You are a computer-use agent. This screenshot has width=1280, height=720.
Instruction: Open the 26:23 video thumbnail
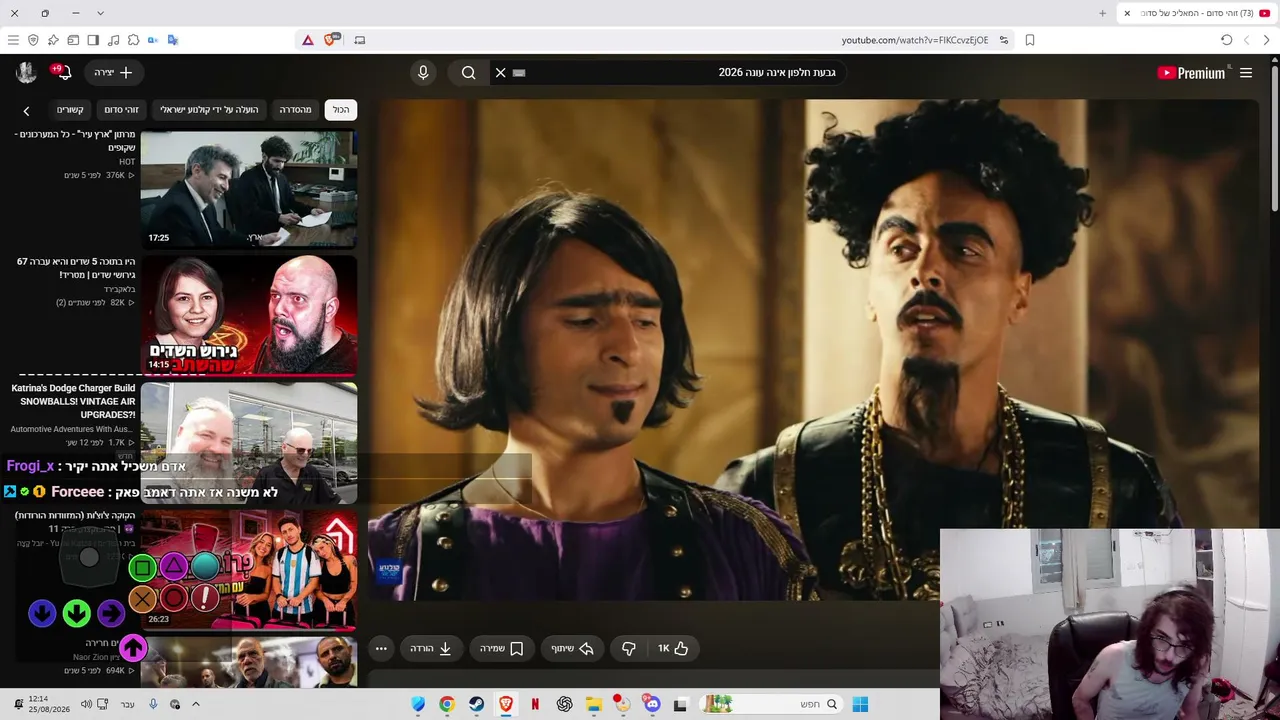click(x=249, y=569)
